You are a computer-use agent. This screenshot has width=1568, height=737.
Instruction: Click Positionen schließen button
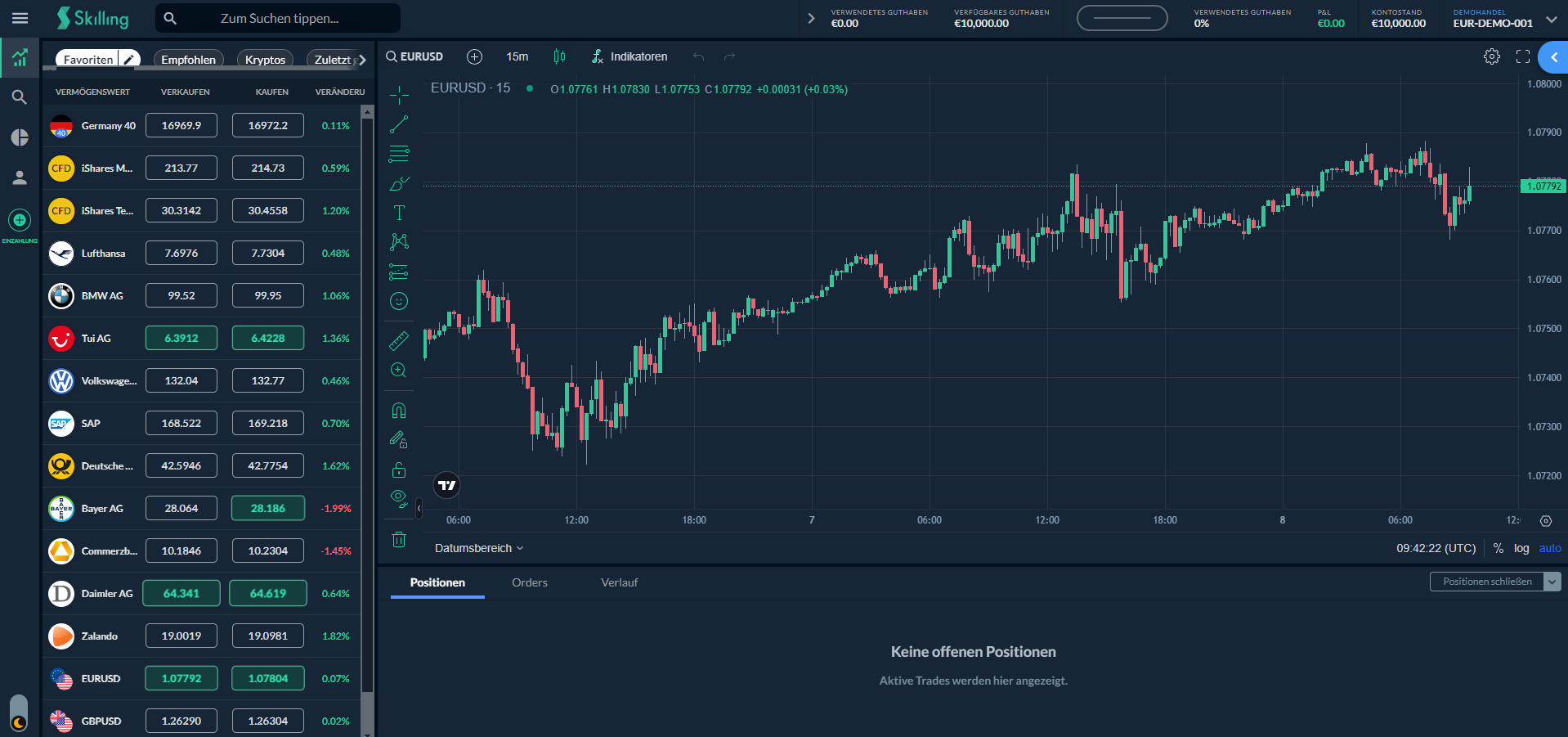(x=1487, y=582)
